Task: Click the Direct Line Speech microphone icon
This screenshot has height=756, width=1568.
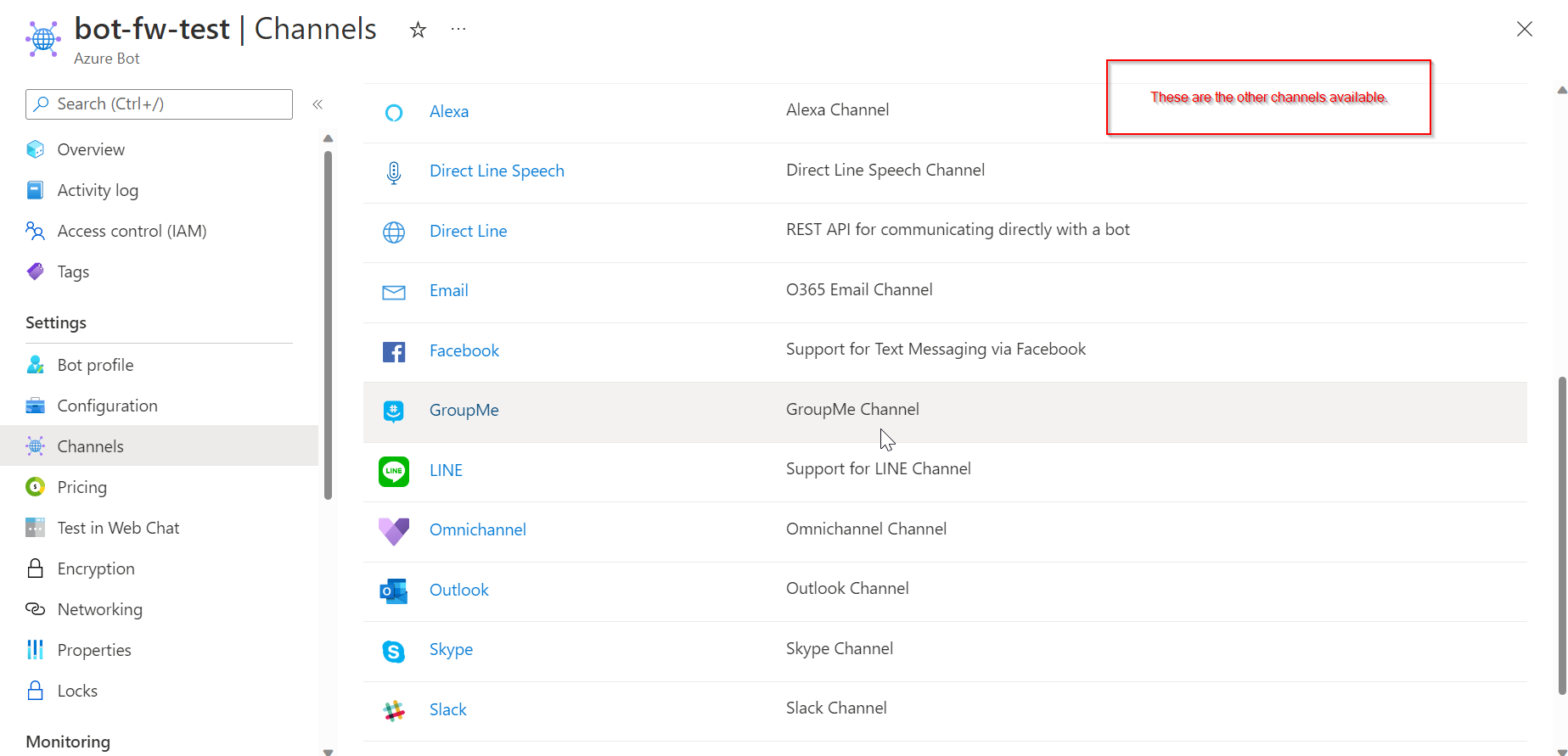Action: (394, 172)
